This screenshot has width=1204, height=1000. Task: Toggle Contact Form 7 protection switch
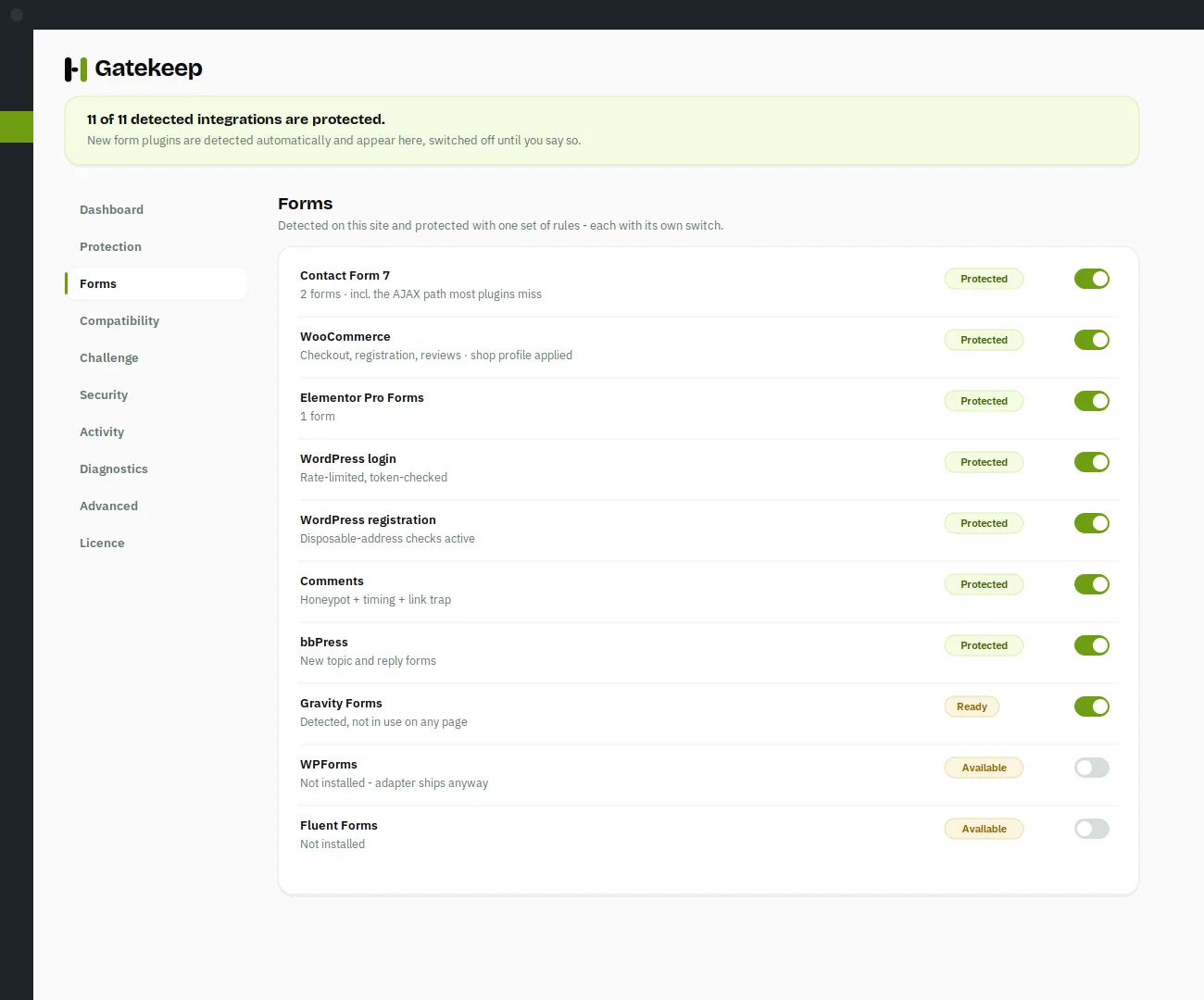click(x=1092, y=279)
